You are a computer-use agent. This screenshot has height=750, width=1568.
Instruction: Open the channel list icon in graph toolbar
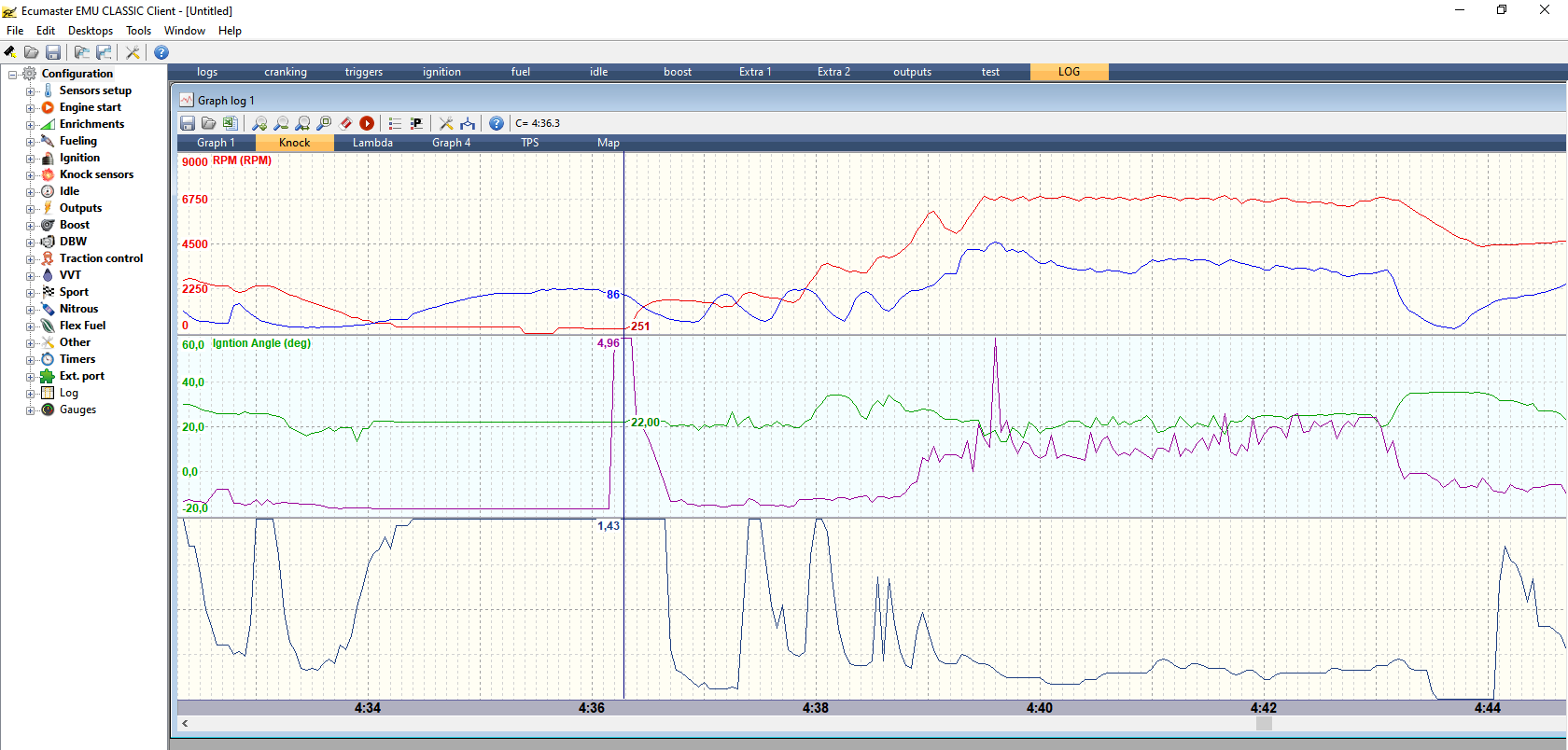[x=395, y=123]
